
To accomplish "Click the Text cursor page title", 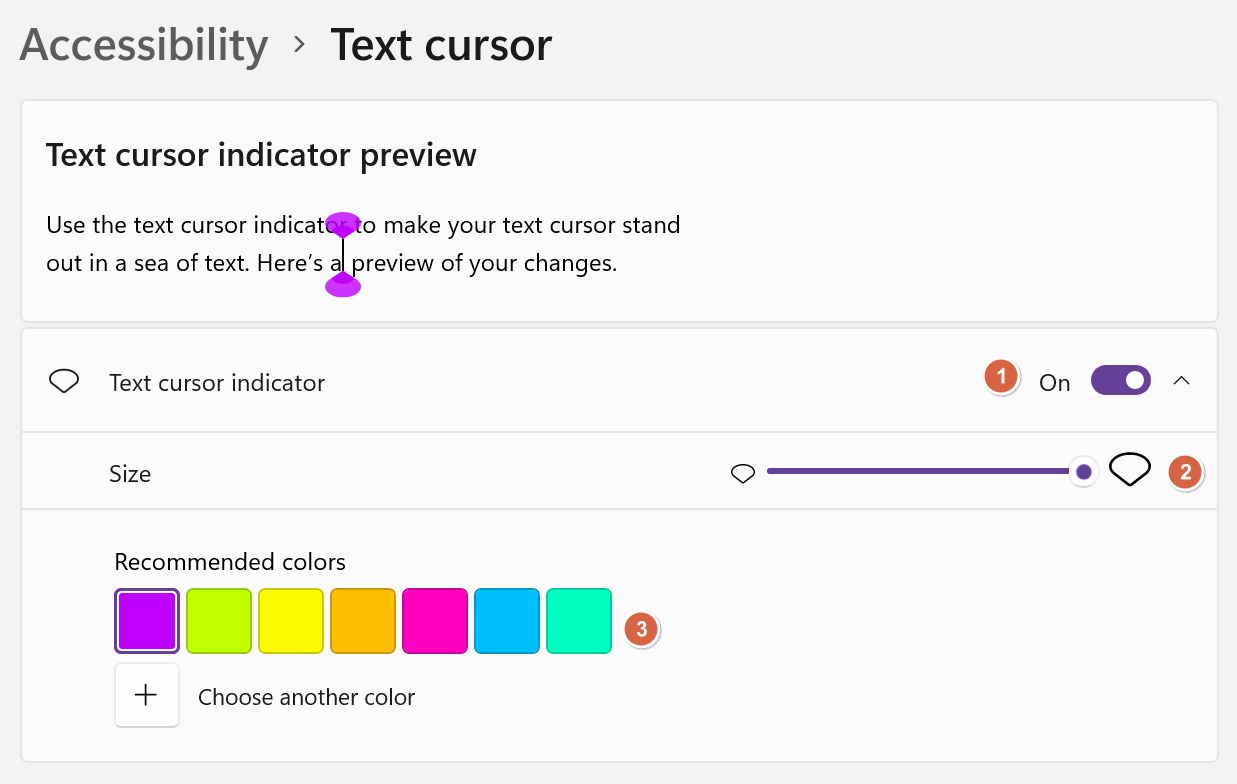I will point(441,44).
